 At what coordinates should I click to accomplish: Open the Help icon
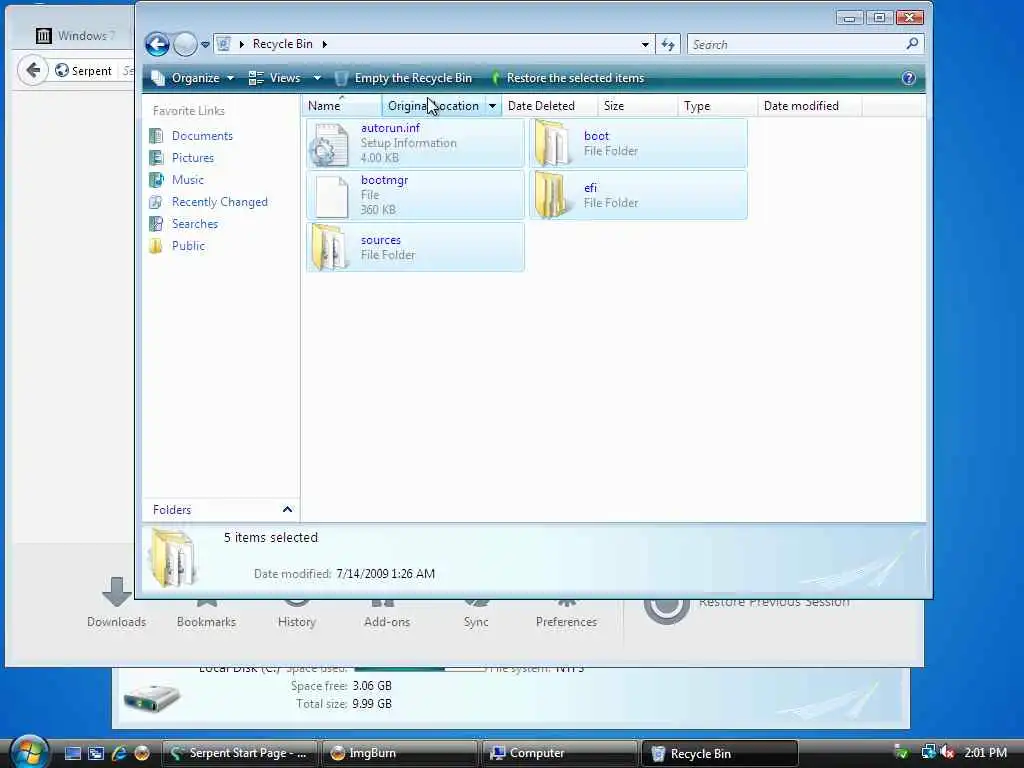coord(908,78)
